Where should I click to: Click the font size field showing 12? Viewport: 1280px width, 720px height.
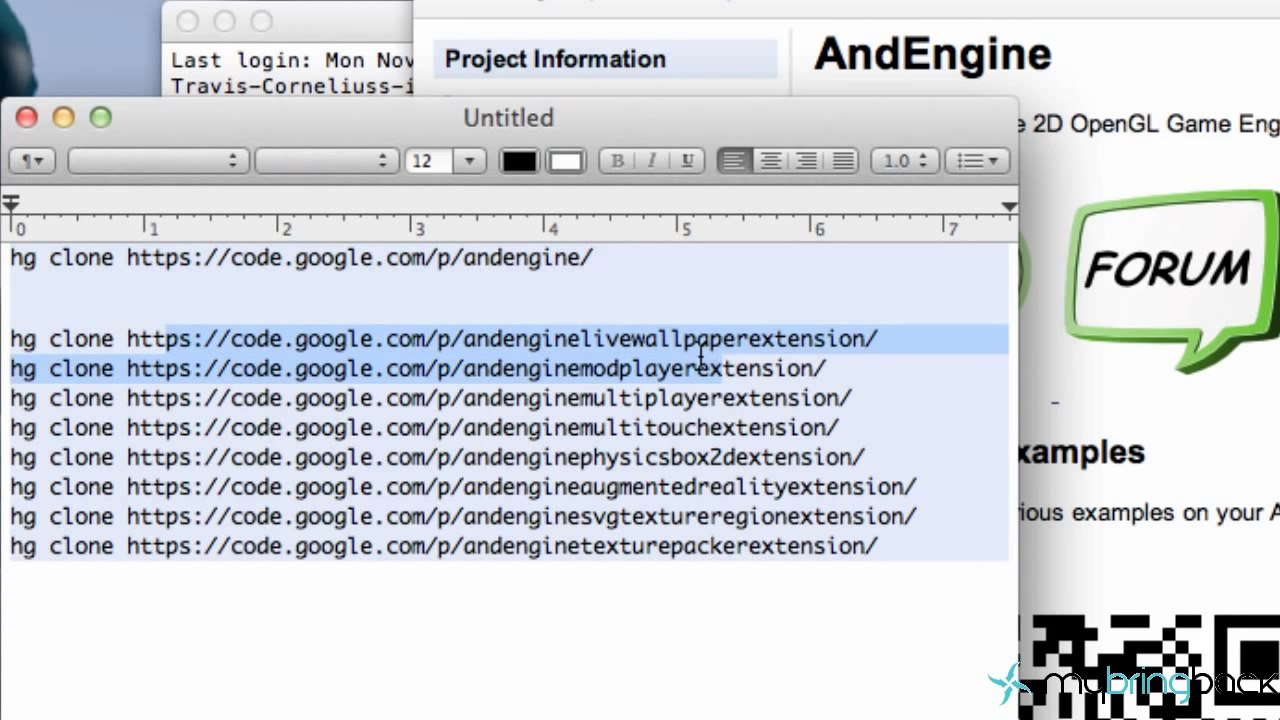[428, 161]
